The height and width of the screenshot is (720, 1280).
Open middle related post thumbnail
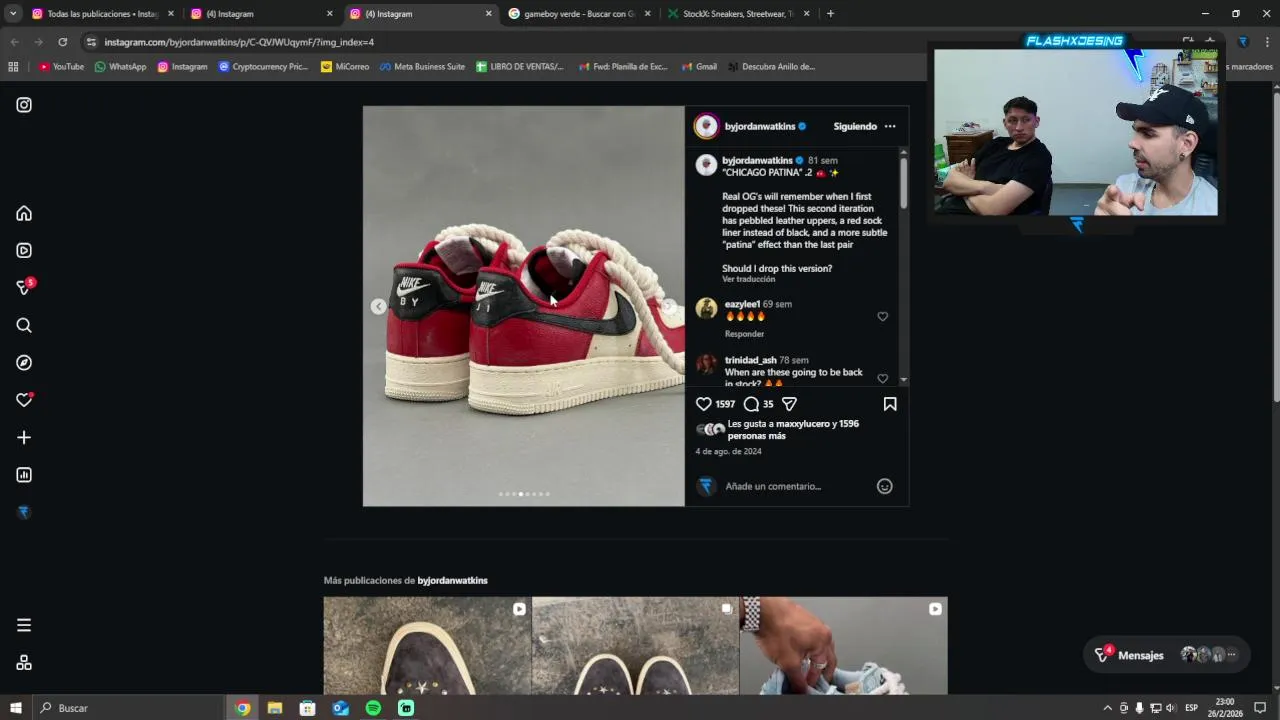pos(635,646)
